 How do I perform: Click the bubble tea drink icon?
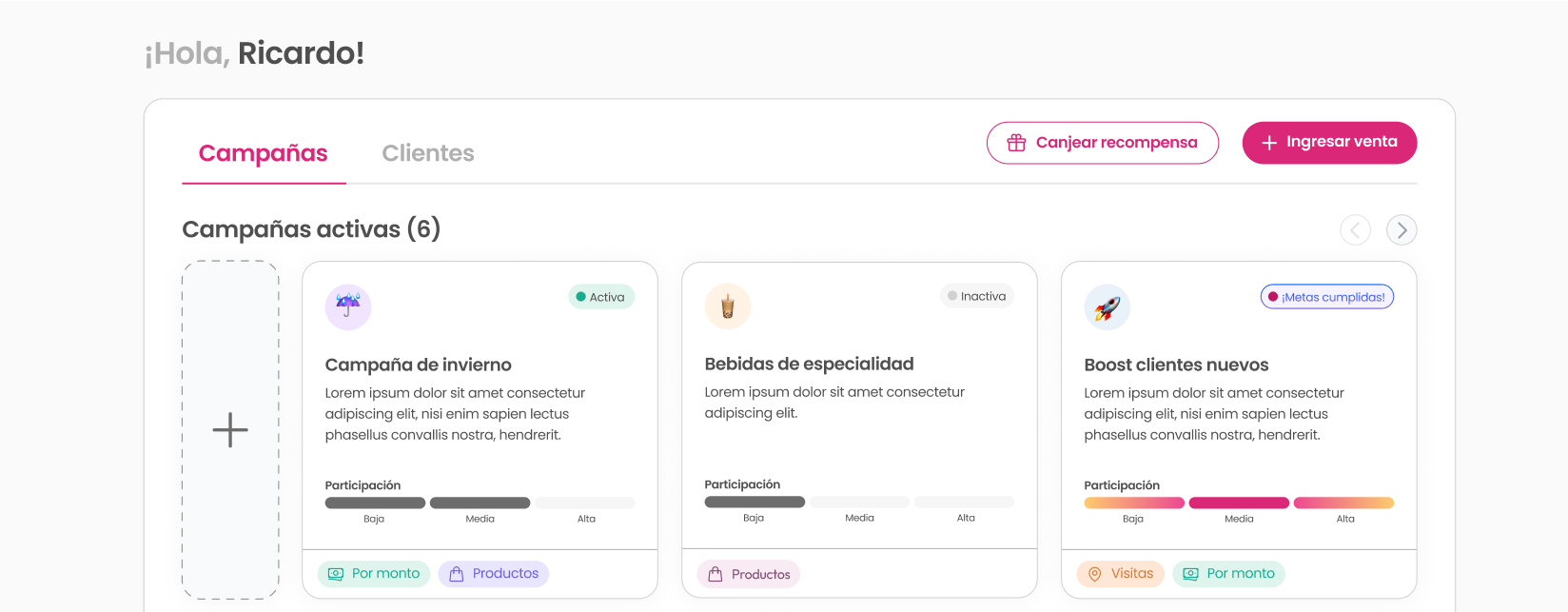pyautogui.click(x=728, y=306)
